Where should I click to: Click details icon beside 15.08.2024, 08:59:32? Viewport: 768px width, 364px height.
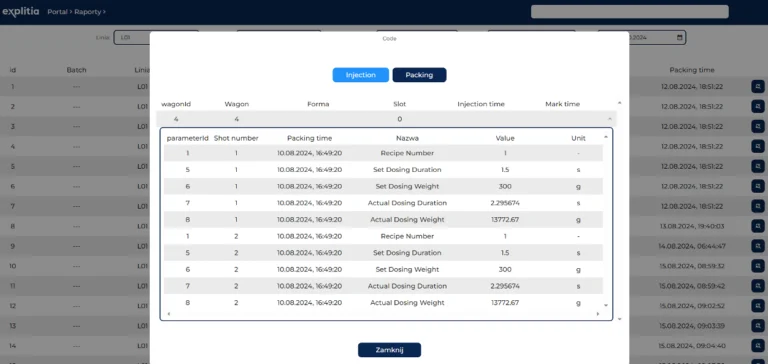coord(757,266)
